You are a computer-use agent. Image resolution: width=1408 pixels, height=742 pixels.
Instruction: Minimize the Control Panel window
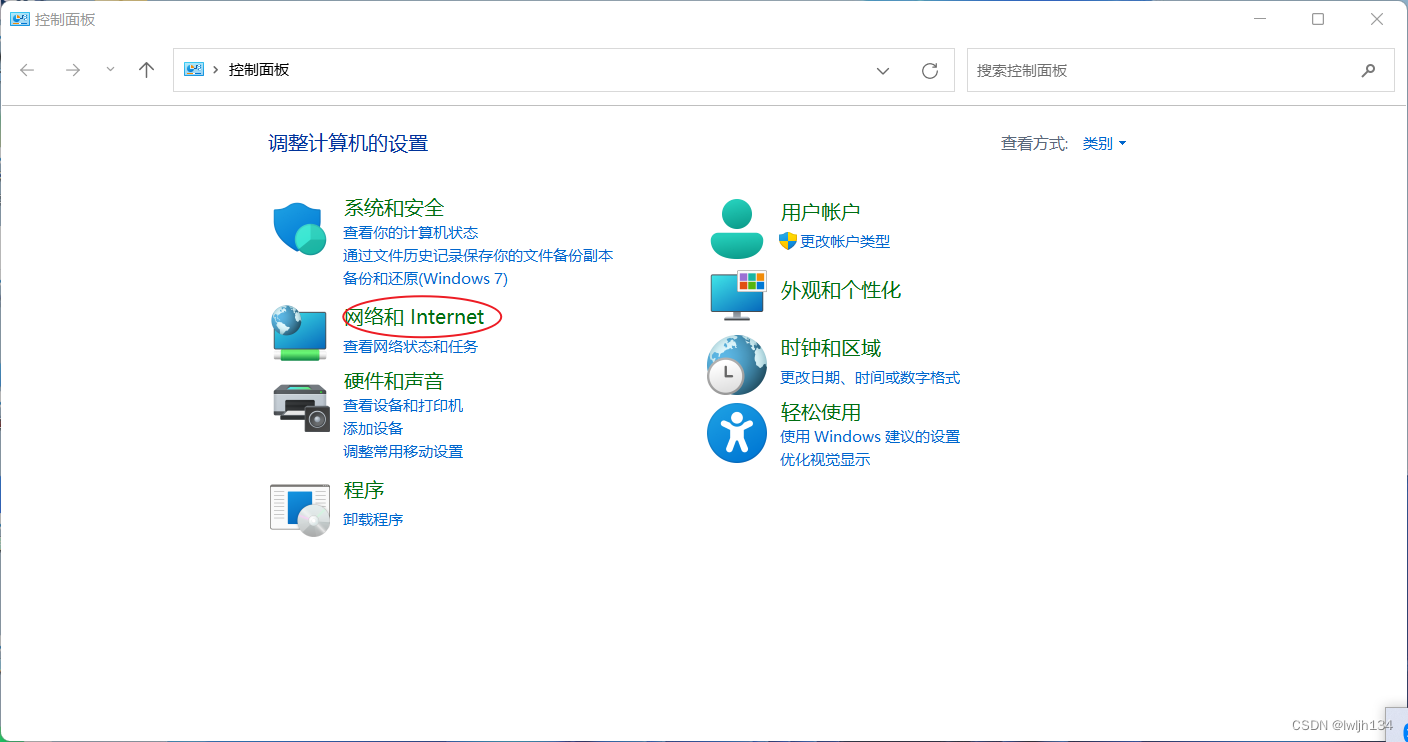pos(1259,19)
